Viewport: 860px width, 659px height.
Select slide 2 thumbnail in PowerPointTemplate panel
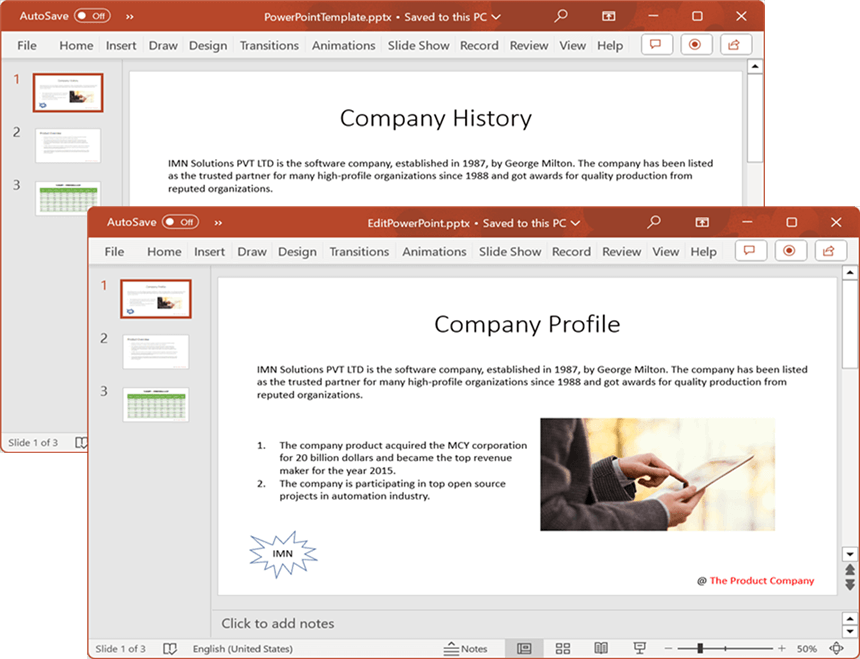(68, 146)
